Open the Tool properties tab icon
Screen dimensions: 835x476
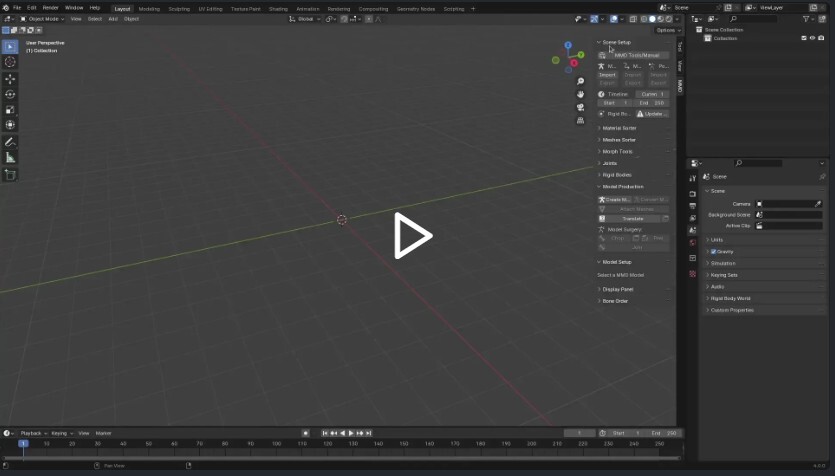pos(692,178)
